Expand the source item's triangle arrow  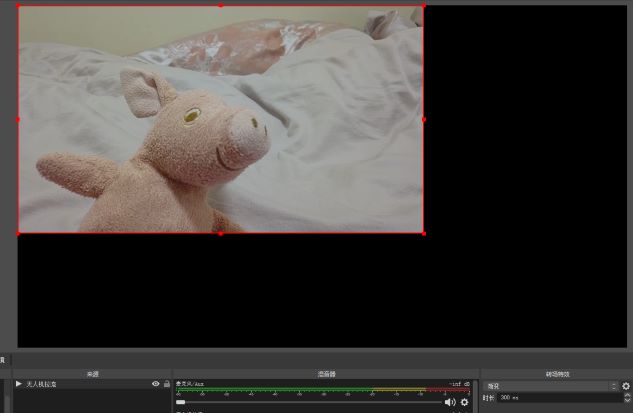pyautogui.click(x=18, y=384)
